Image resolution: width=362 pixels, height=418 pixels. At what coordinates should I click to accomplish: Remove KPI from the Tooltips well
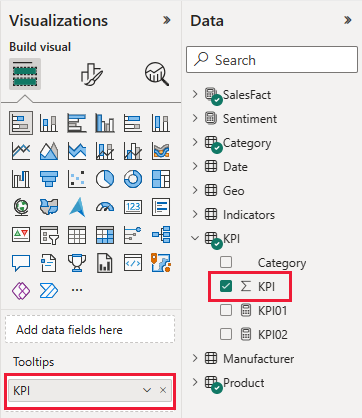click(163, 390)
